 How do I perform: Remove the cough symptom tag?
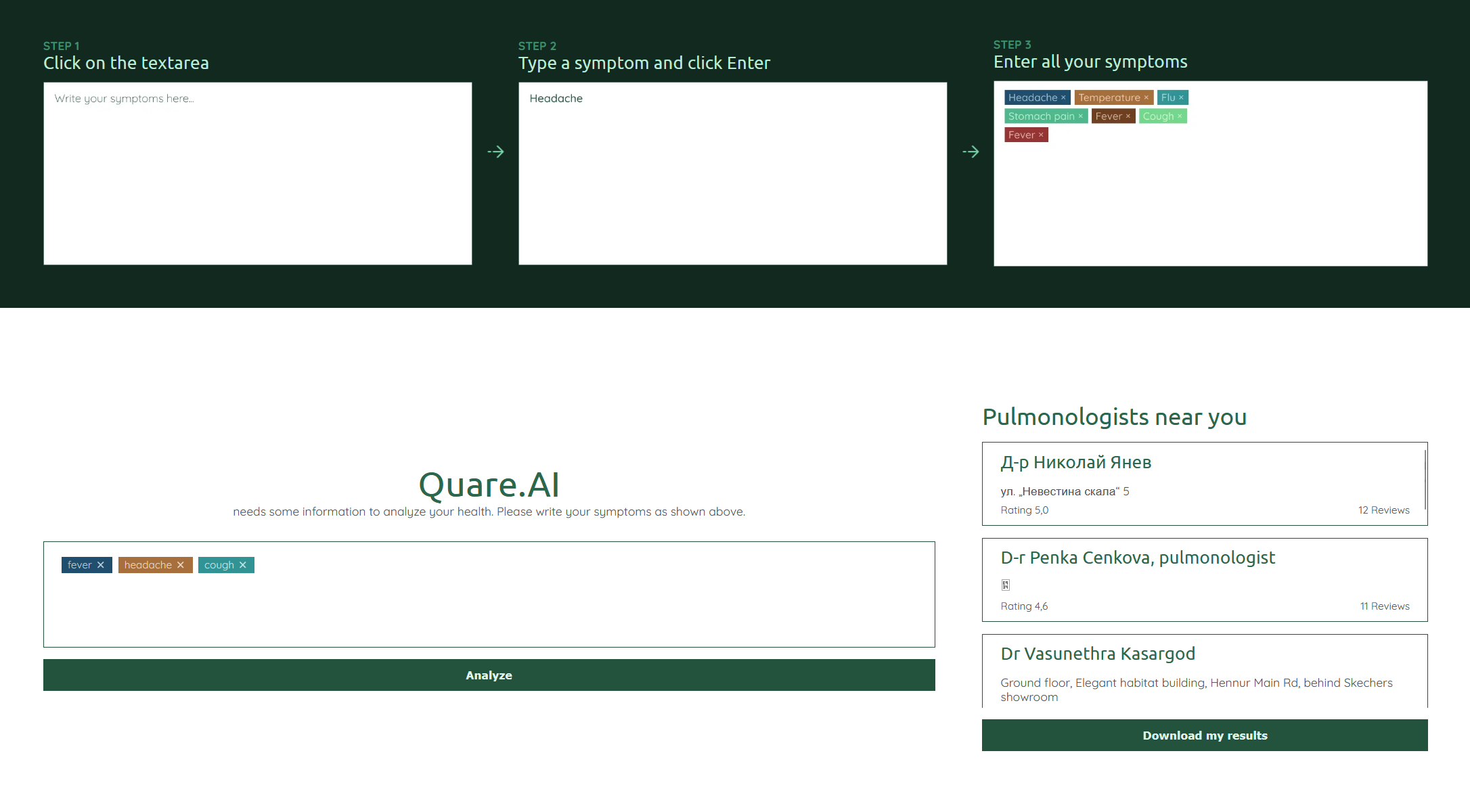tap(243, 565)
